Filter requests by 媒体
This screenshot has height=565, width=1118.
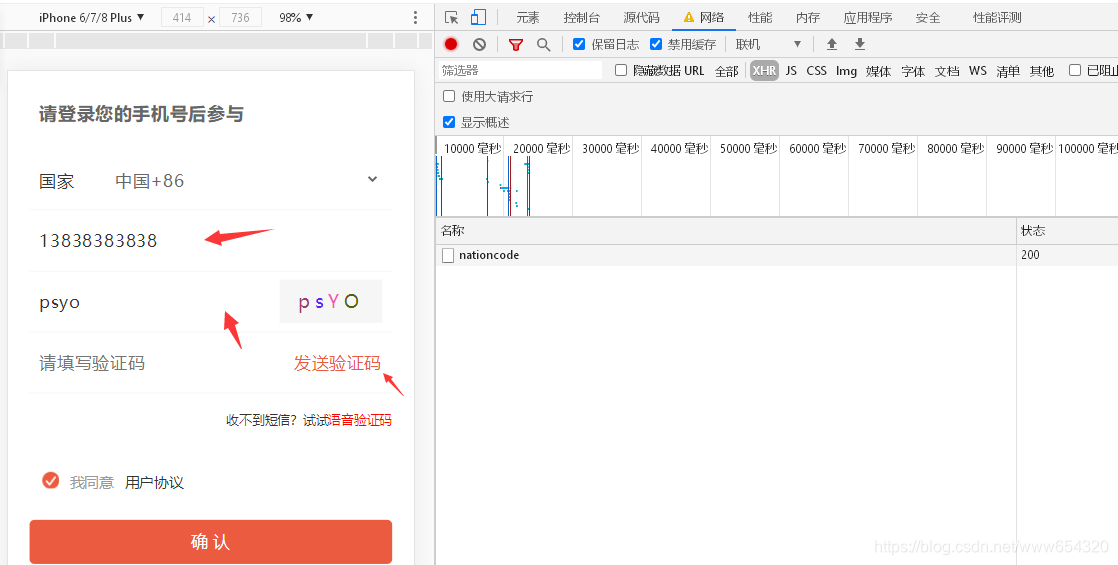tap(878, 71)
